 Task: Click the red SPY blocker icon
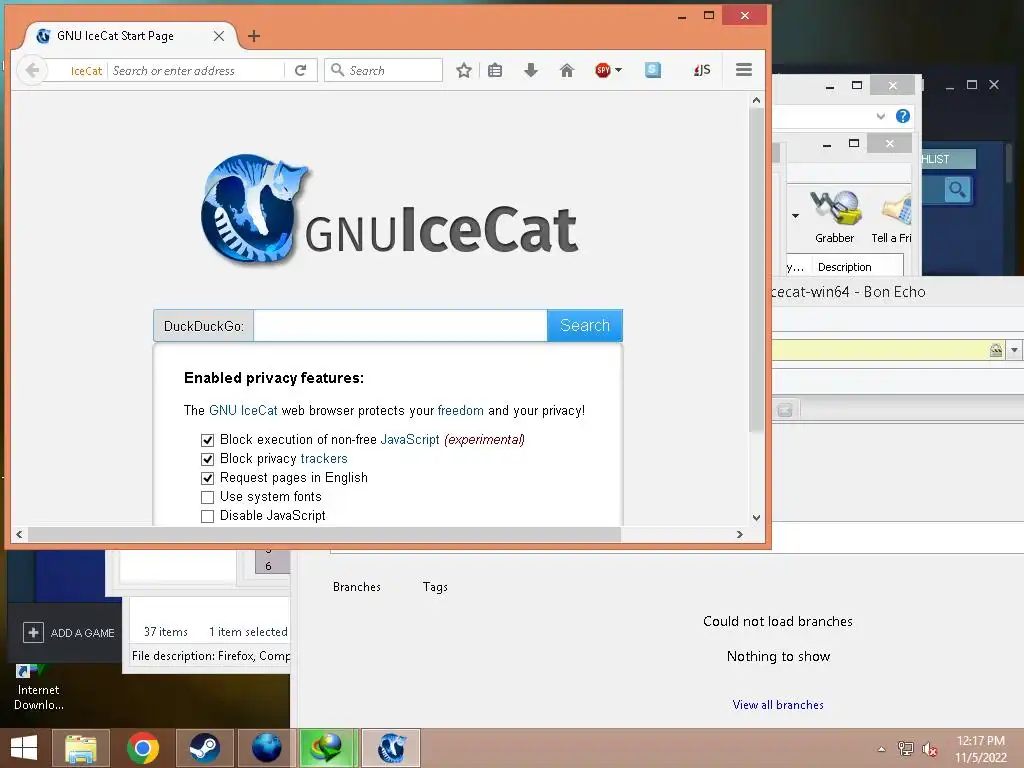pyautogui.click(x=603, y=70)
